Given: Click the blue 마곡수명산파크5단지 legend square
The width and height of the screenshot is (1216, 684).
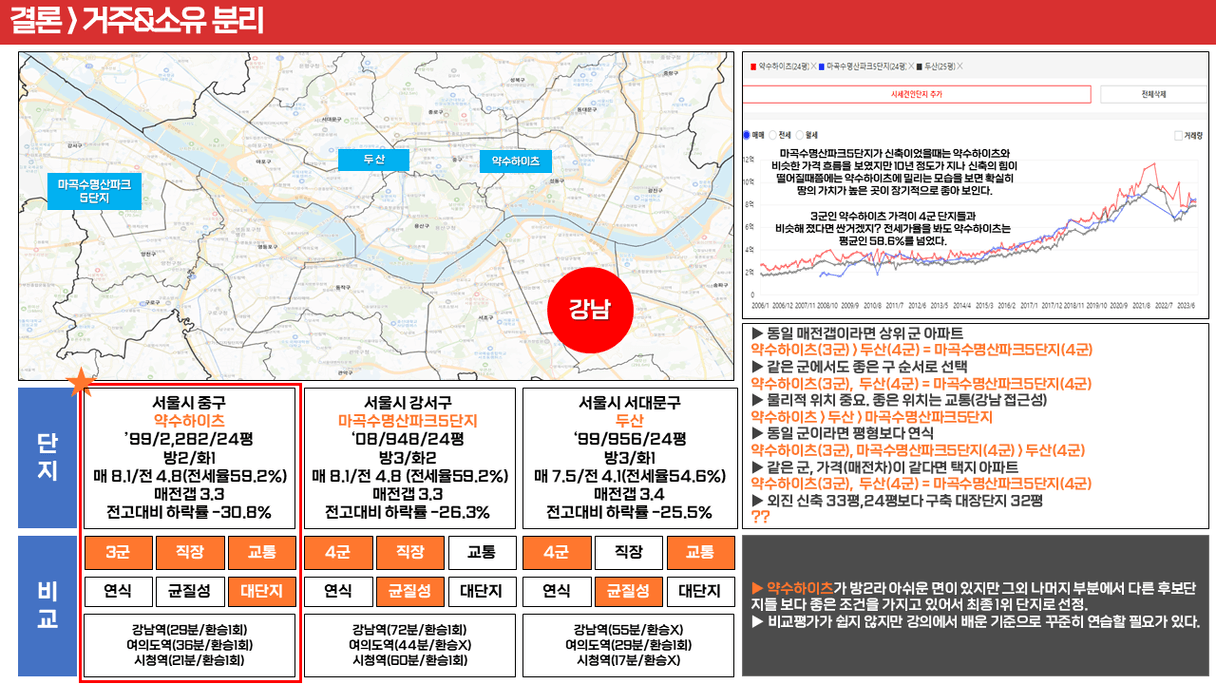Looking at the screenshot, I should click(x=822, y=67).
